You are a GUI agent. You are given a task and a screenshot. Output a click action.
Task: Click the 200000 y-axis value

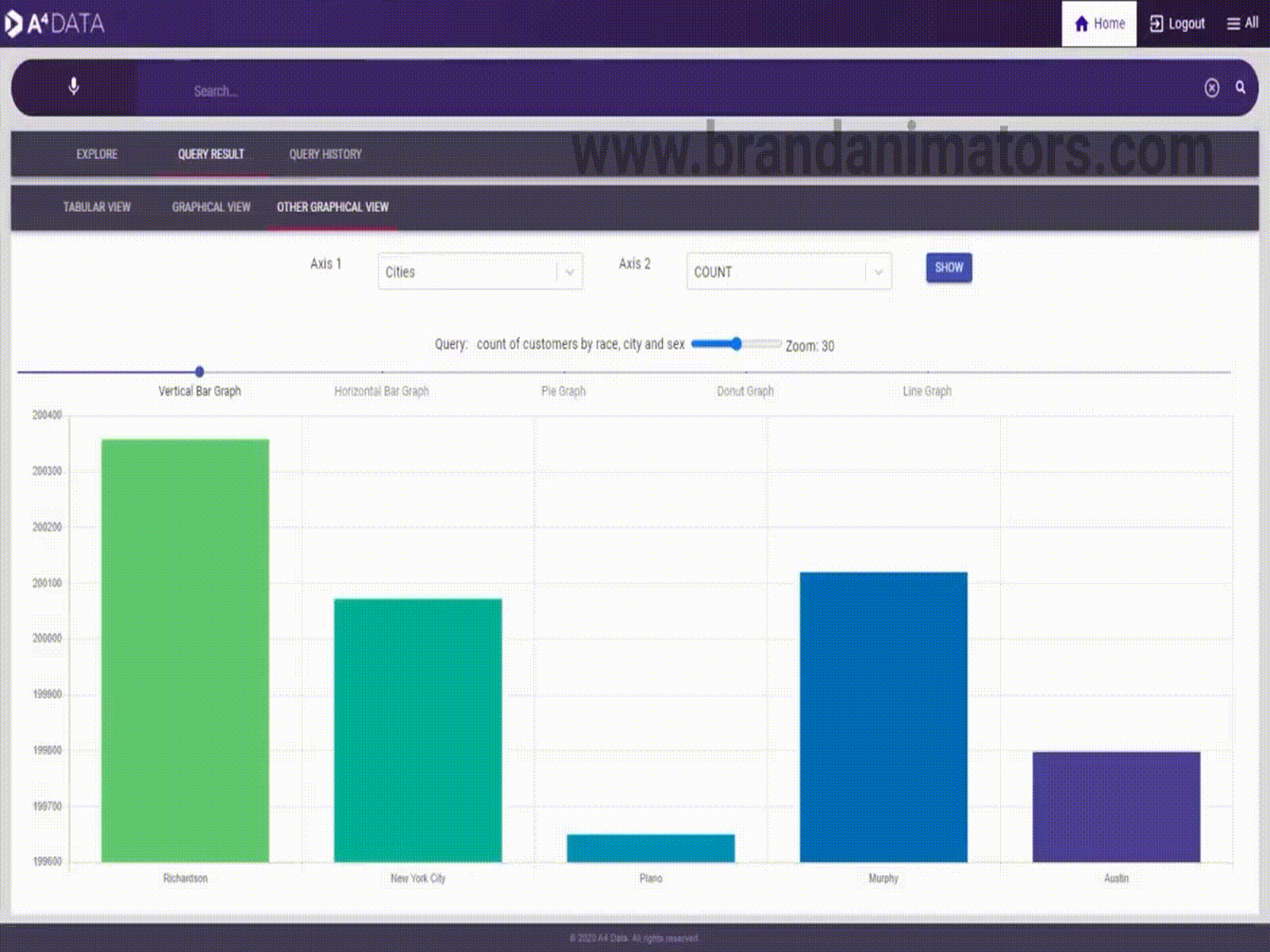coord(47,638)
